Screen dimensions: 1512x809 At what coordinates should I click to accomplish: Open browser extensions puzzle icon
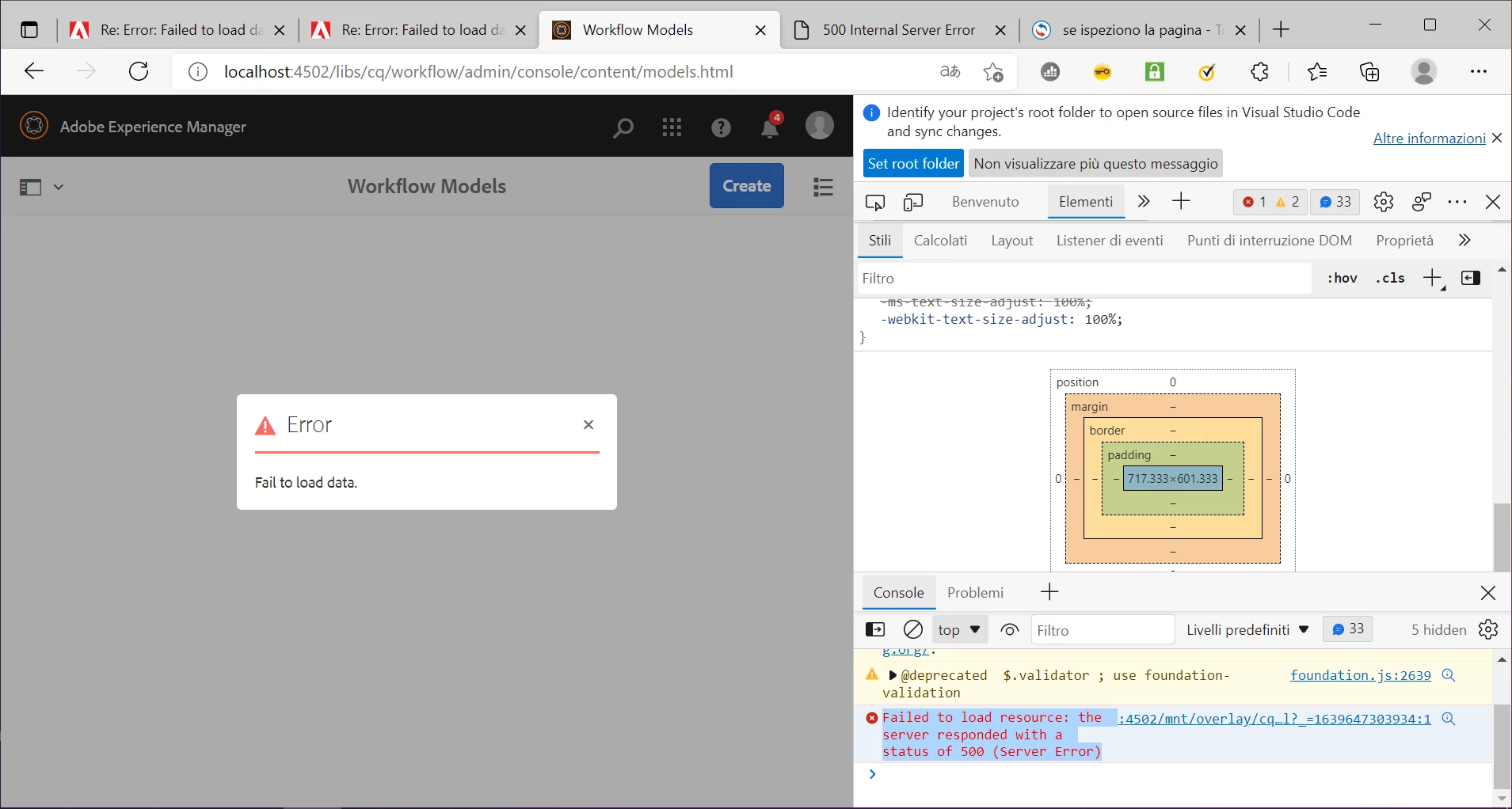(1259, 72)
